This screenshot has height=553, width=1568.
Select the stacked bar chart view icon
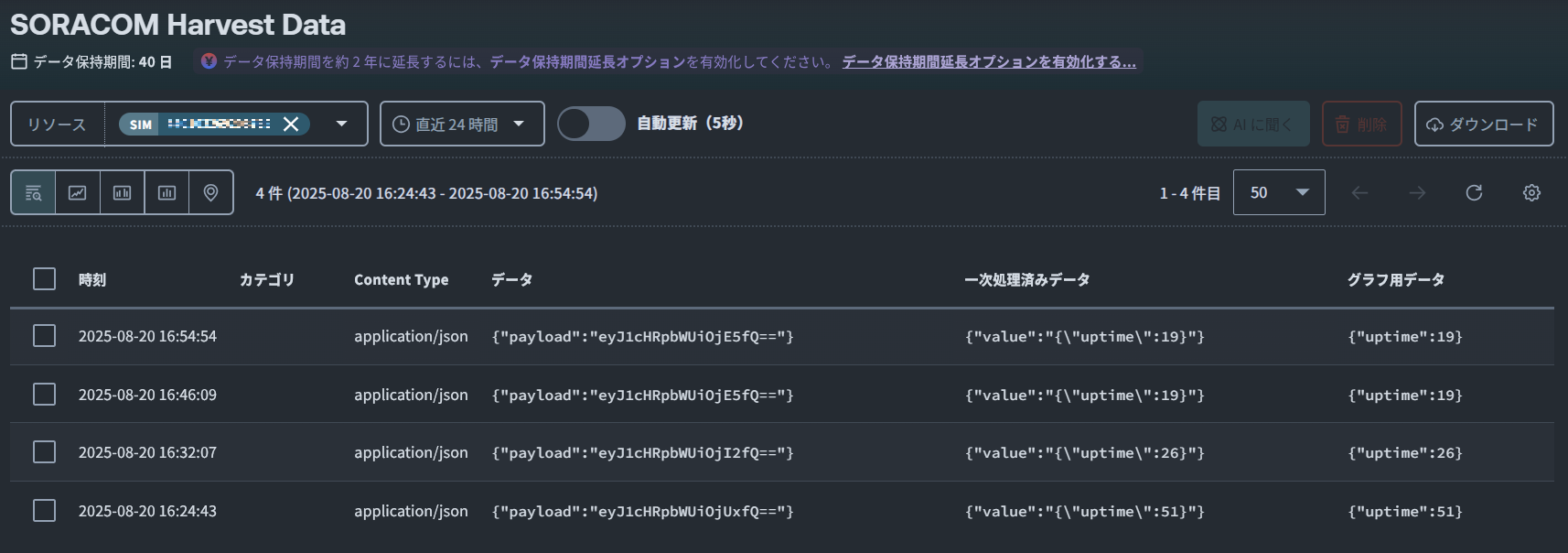point(166,192)
